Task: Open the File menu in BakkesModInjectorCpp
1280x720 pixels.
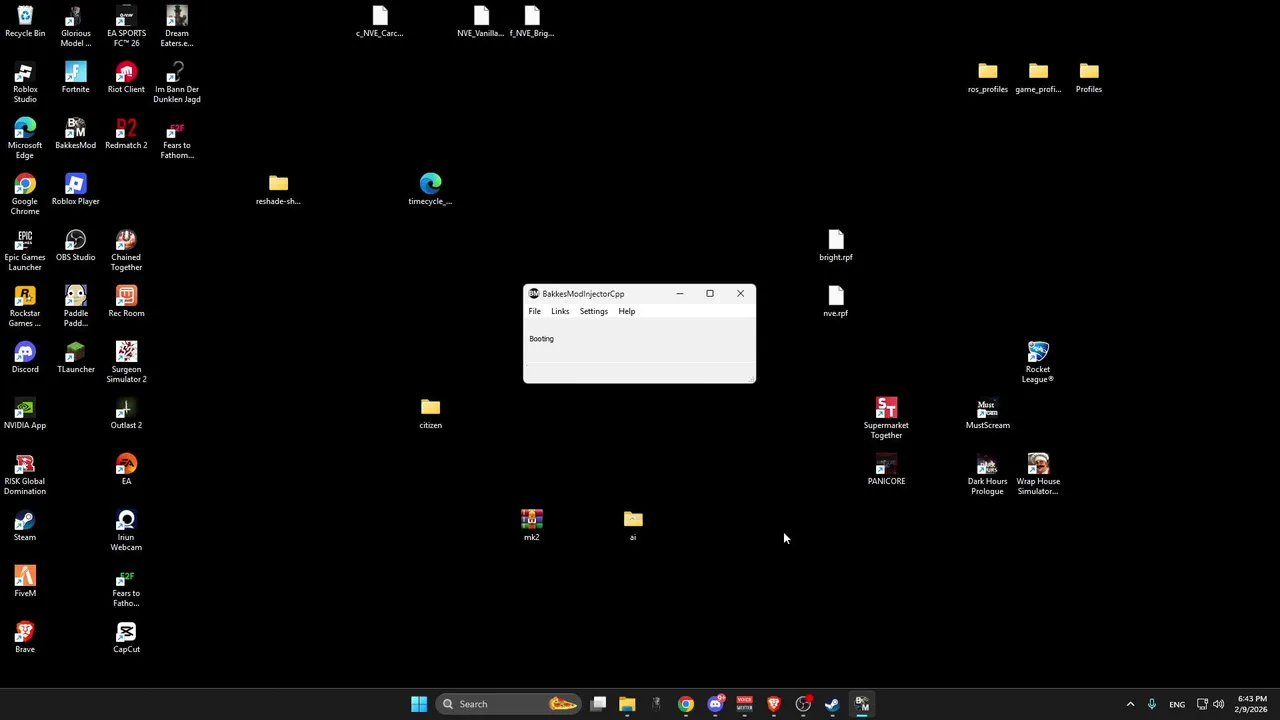Action: [x=534, y=311]
